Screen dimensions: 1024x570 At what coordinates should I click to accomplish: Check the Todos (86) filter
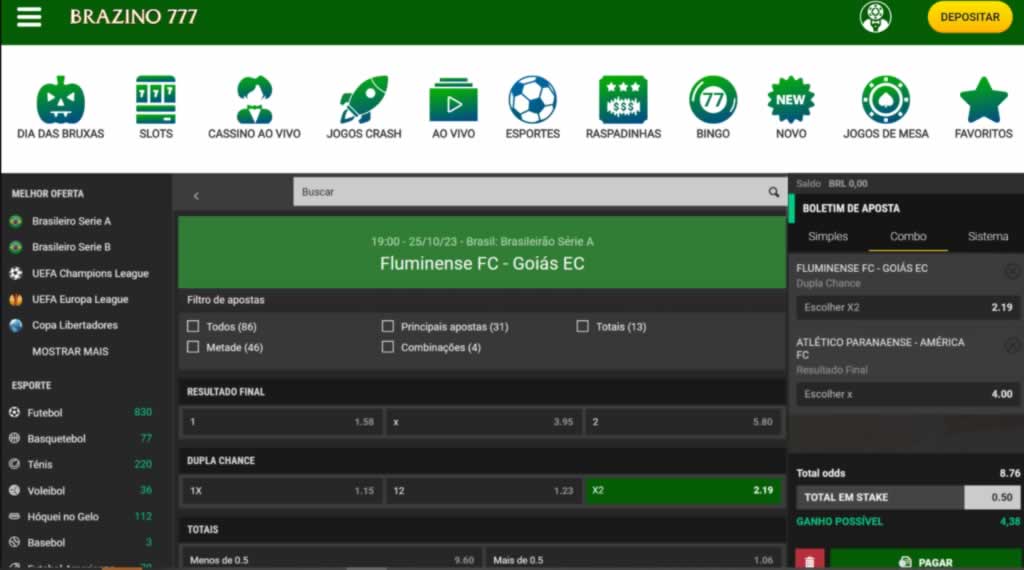193,326
